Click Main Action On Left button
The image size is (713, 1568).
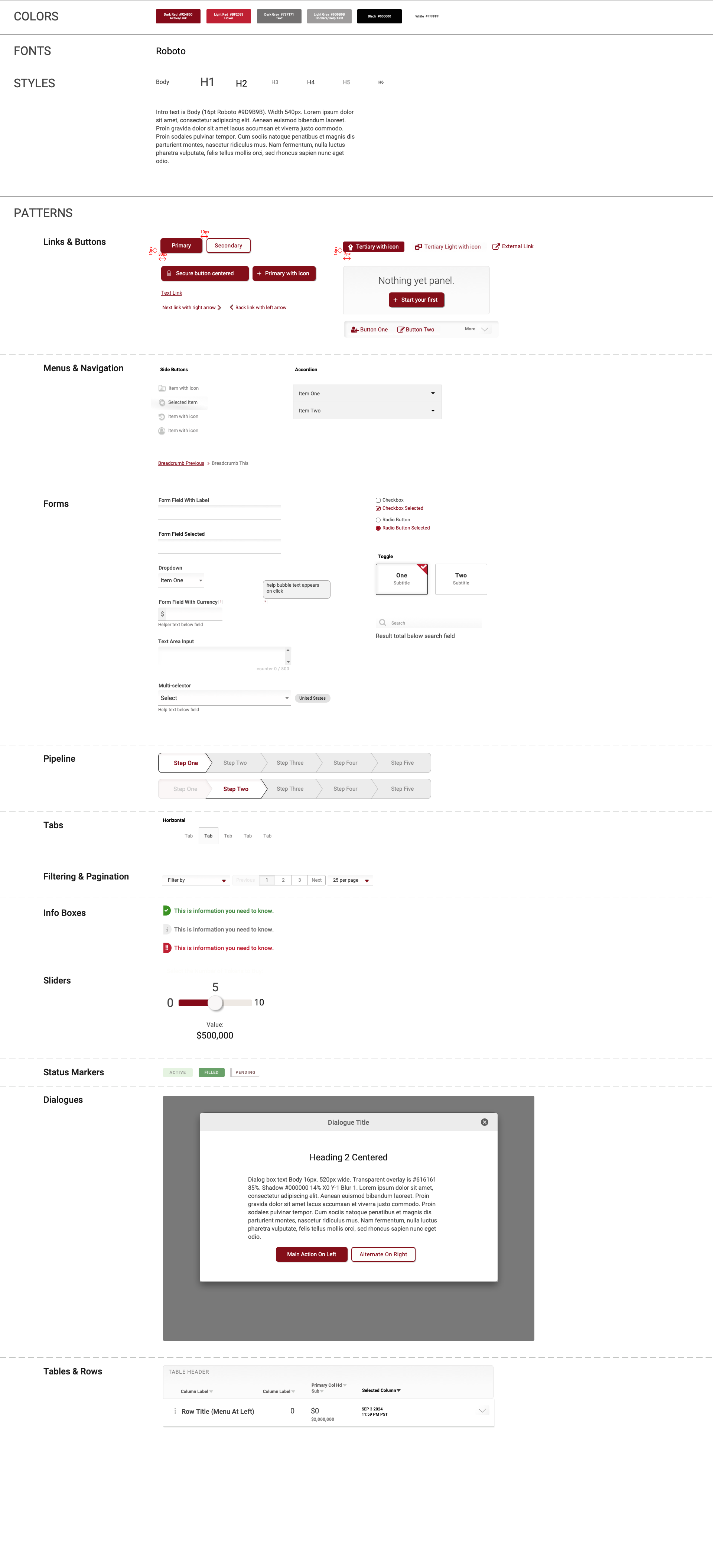point(312,1254)
